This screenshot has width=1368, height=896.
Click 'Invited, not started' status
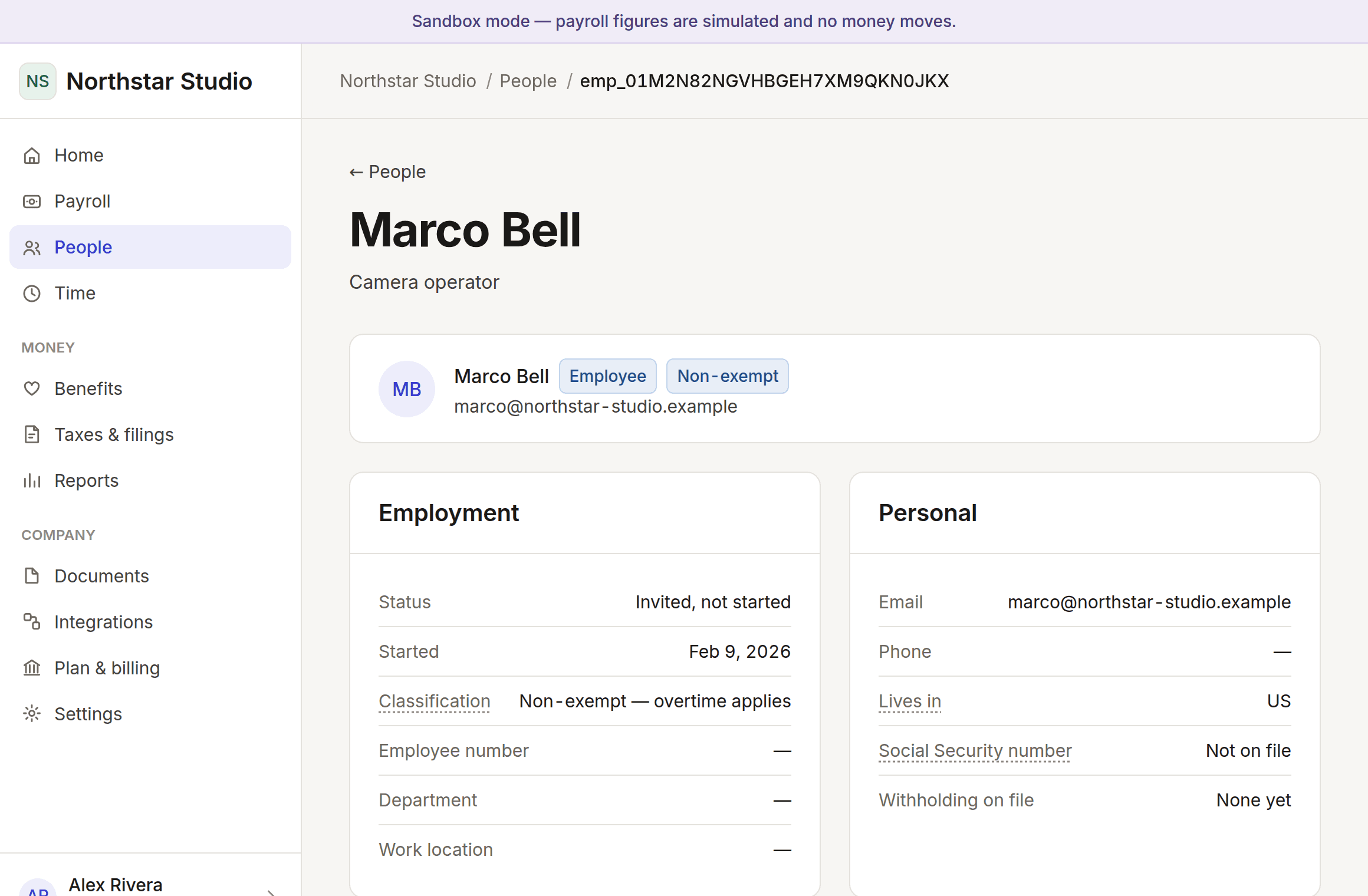tap(713, 602)
